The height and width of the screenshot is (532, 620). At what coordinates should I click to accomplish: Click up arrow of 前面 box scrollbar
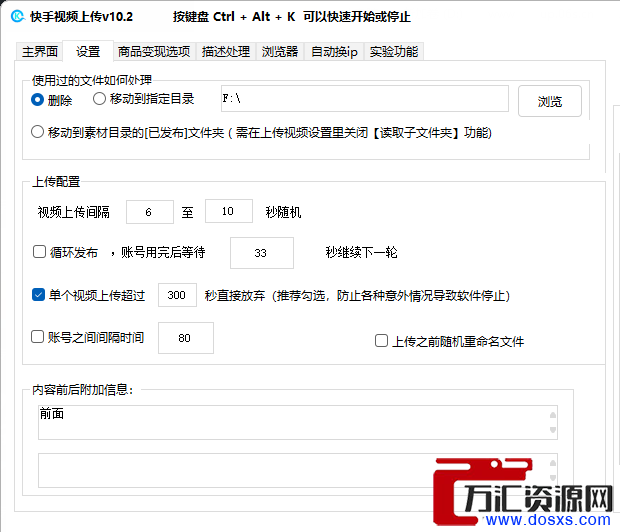click(x=553, y=415)
